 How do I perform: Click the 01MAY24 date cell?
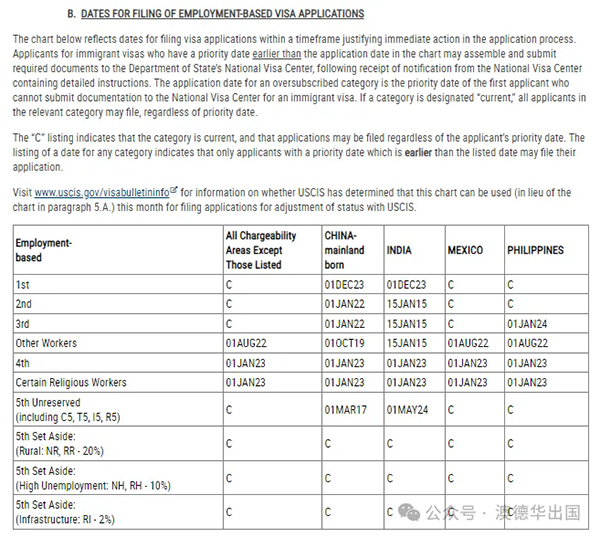coord(407,410)
